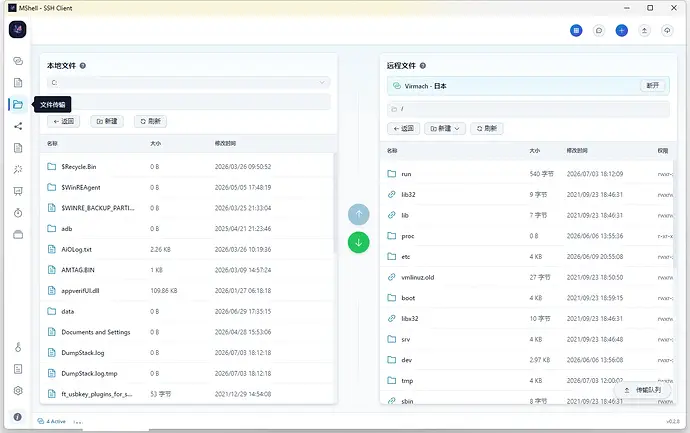This screenshot has height=433, width=690.
Task: Open the local drive C: dropdown
Action: pos(188,82)
